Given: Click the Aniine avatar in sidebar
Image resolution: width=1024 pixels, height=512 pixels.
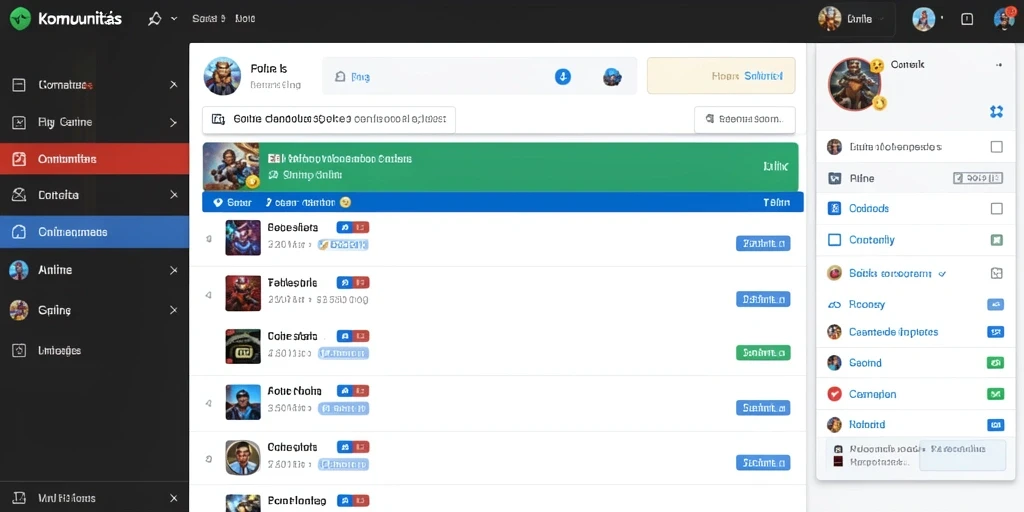Looking at the screenshot, I should [19, 270].
